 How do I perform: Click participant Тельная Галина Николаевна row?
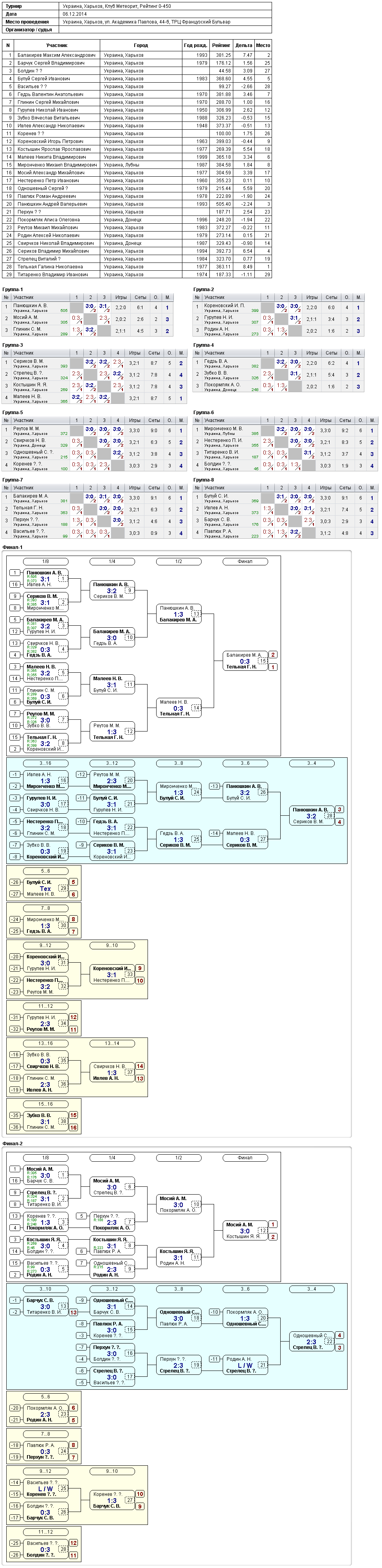click(x=137, y=266)
